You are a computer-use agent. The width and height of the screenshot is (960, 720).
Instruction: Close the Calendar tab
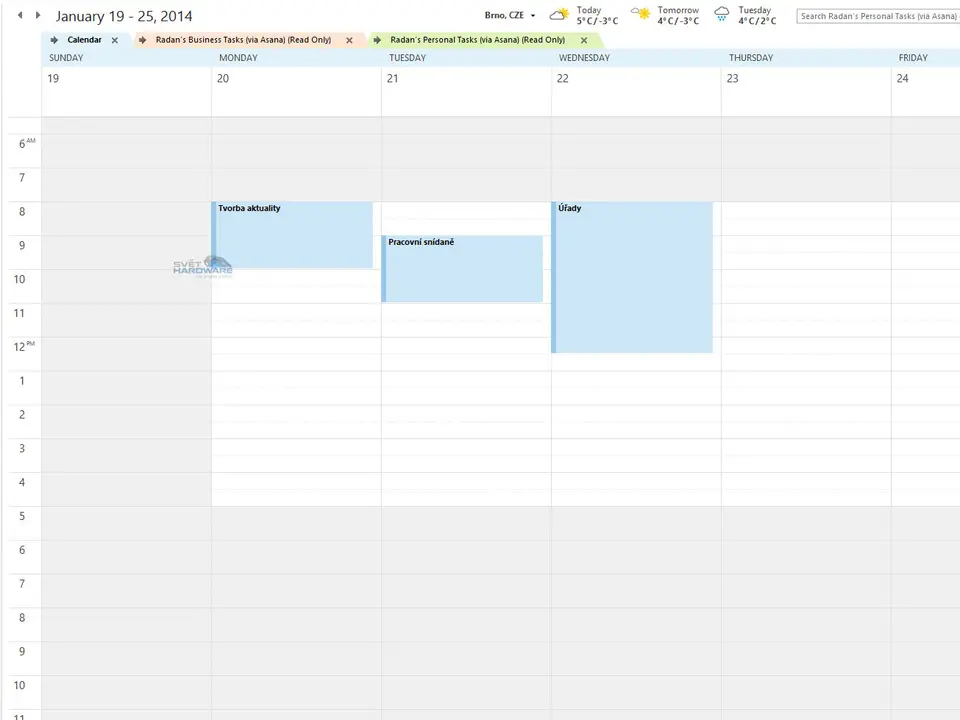point(115,40)
